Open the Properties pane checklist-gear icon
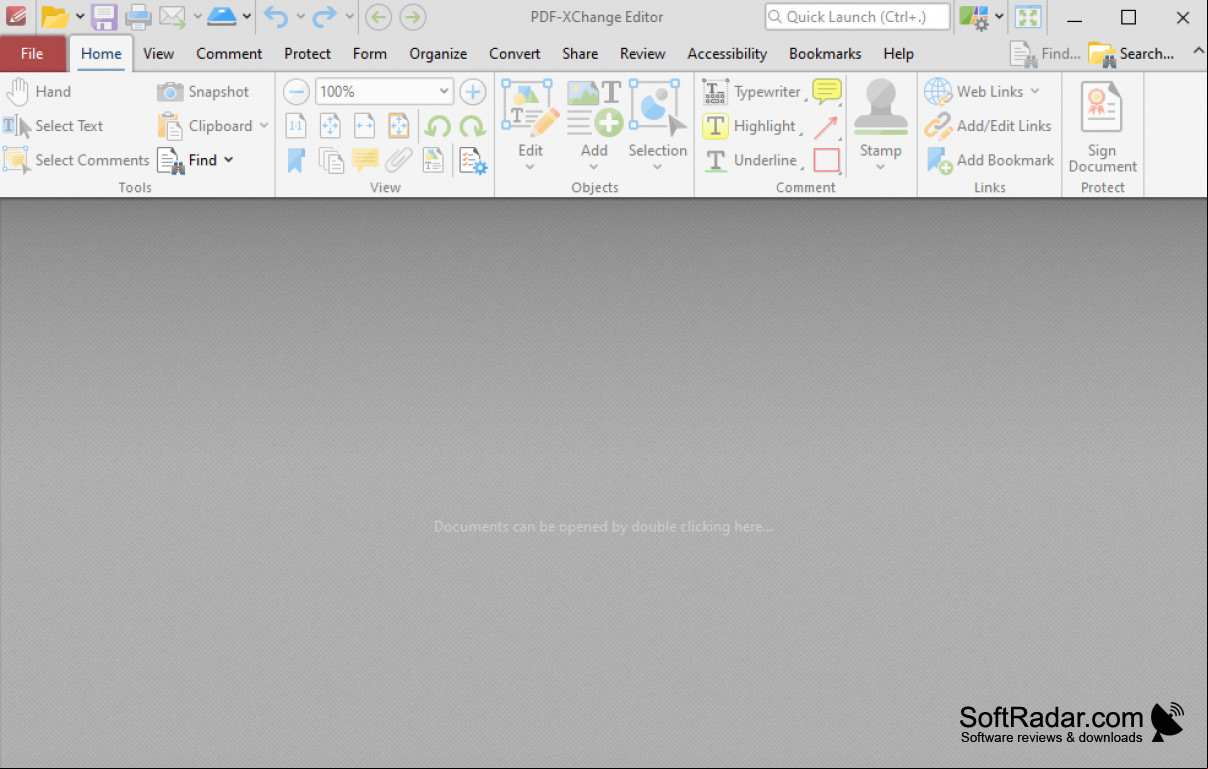1208x769 pixels. (472, 160)
